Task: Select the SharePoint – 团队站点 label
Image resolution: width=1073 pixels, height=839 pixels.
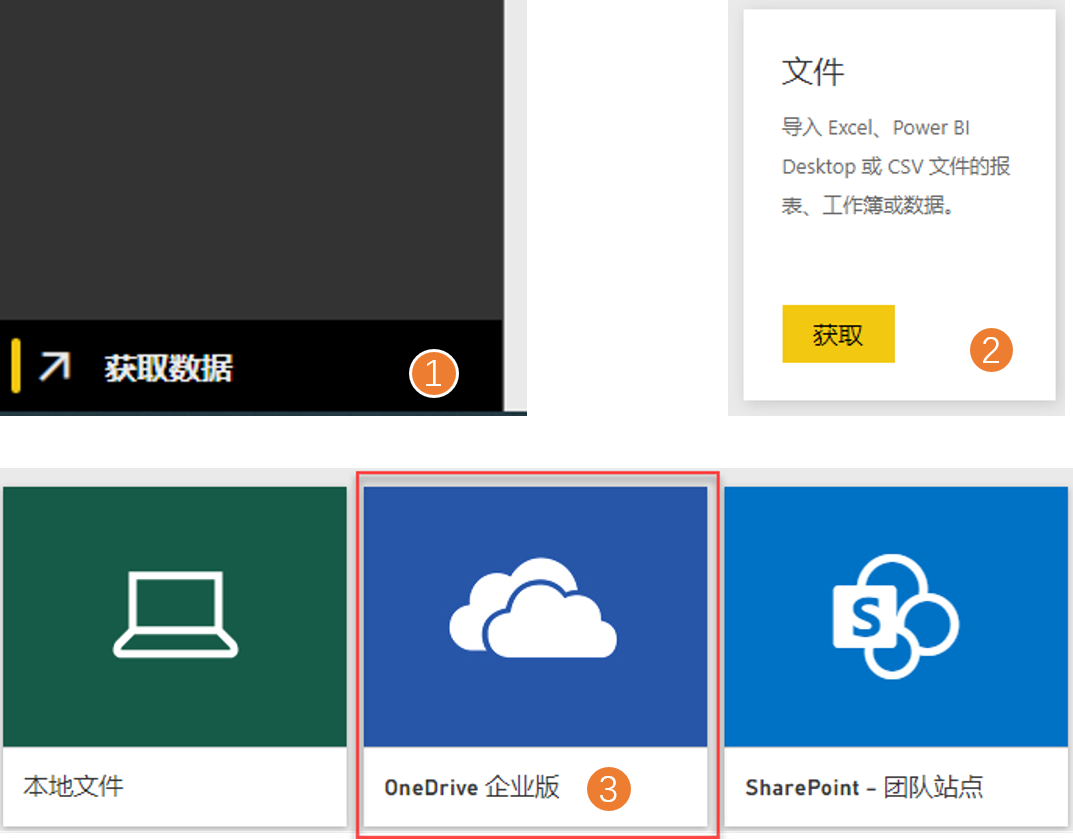Action: pyautogui.click(x=864, y=787)
